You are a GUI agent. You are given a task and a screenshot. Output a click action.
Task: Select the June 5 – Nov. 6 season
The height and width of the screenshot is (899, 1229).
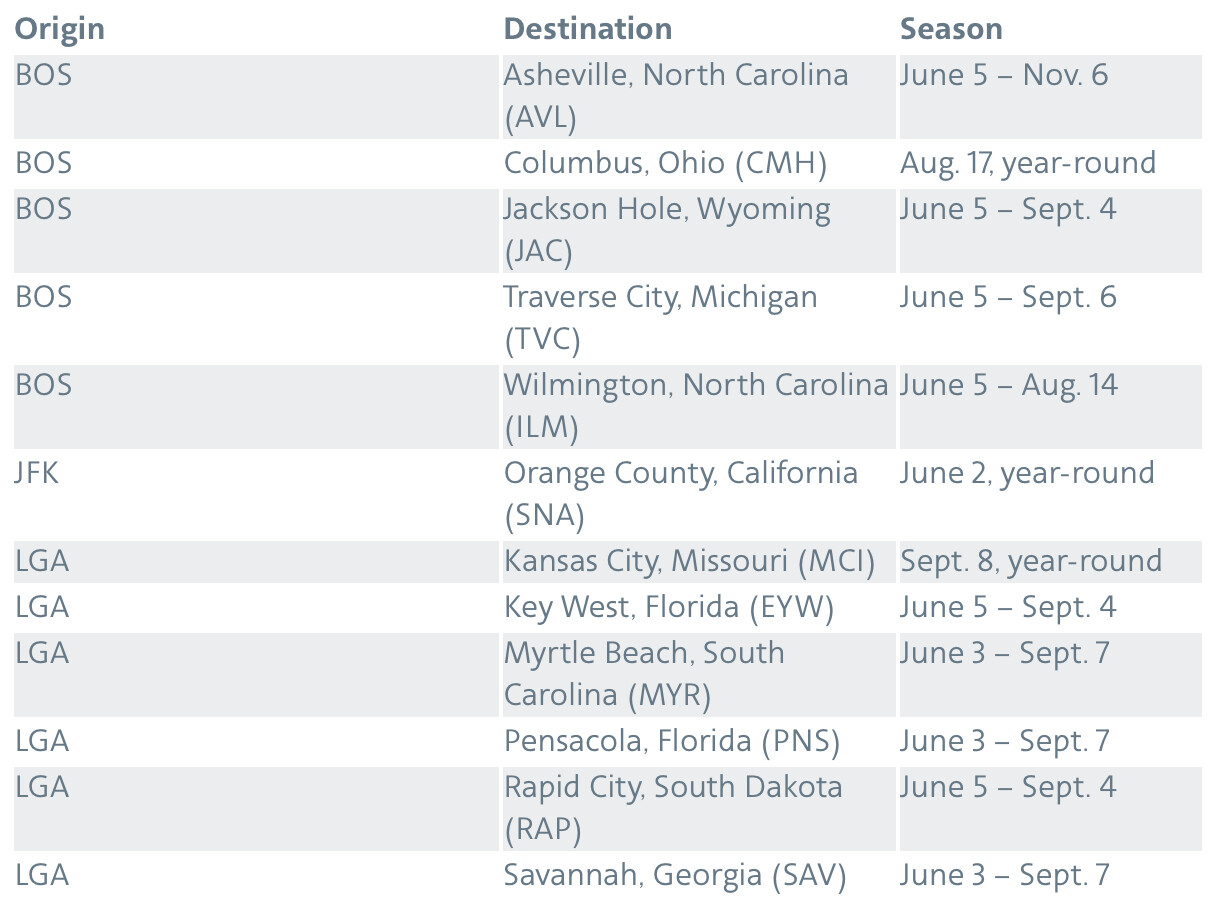(1003, 75)
